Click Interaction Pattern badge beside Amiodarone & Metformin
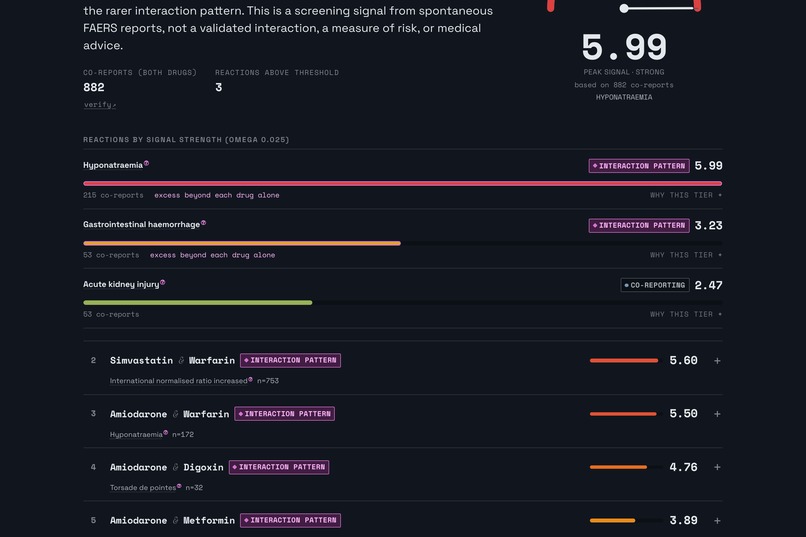The height and width of the screenshot is (537, 806). tap(290, 520)
